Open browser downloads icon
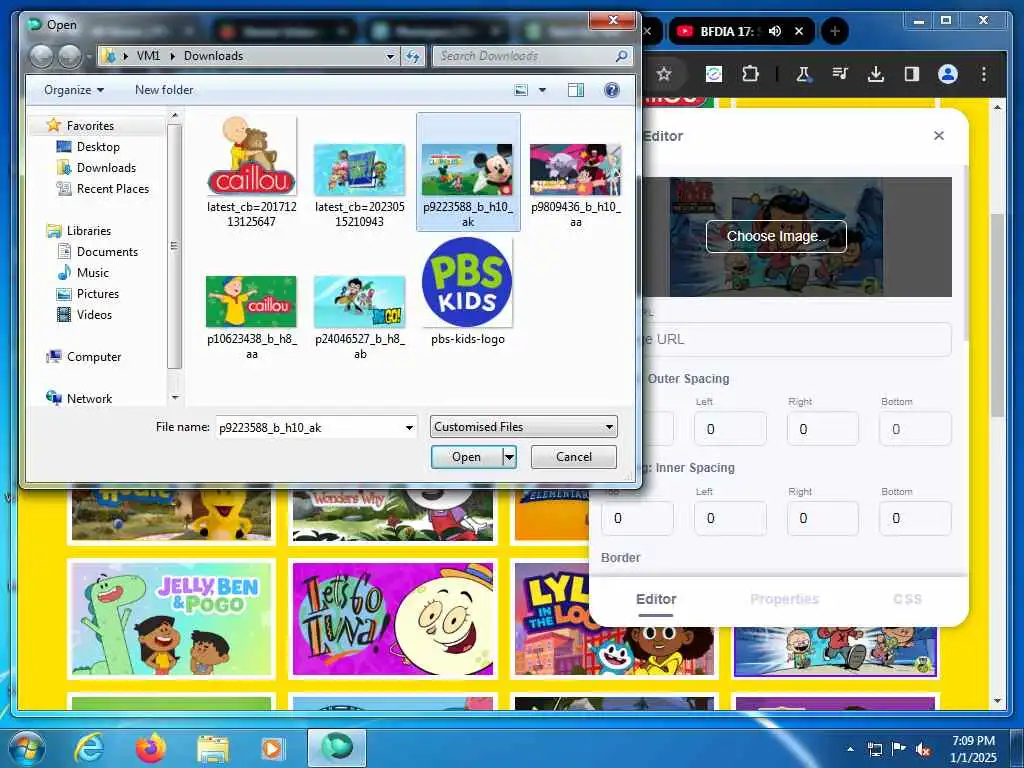The width and height of the screenshot is (1024, 768). point(876,74)
